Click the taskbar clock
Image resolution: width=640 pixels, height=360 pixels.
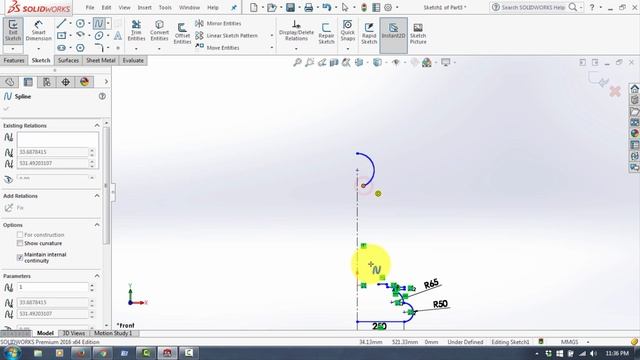click(617, 353)
